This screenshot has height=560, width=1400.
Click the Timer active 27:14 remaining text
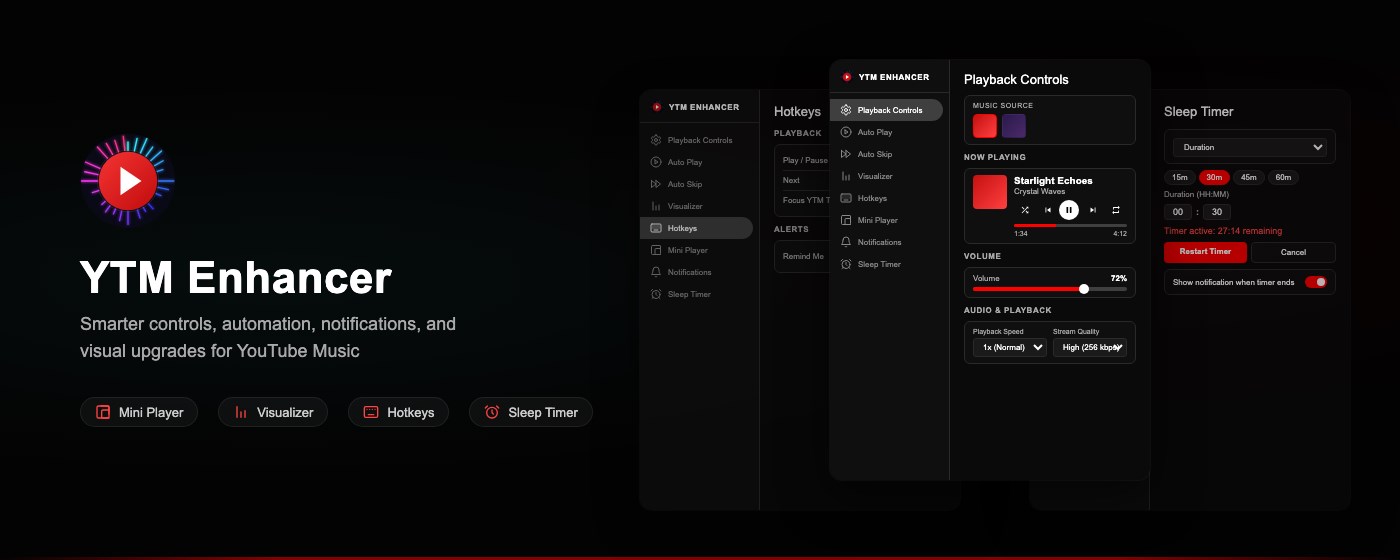[x=1223, y=231]
